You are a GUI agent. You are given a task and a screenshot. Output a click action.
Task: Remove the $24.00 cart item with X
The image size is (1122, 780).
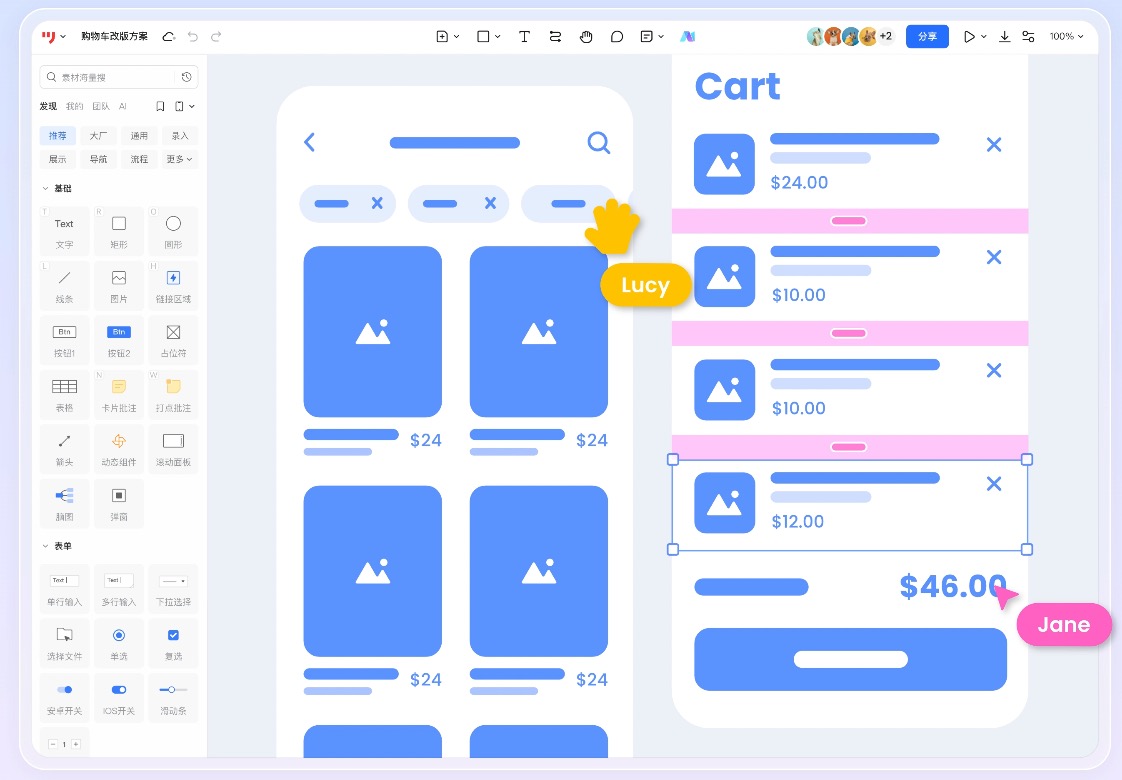click(x=994, y=145)
